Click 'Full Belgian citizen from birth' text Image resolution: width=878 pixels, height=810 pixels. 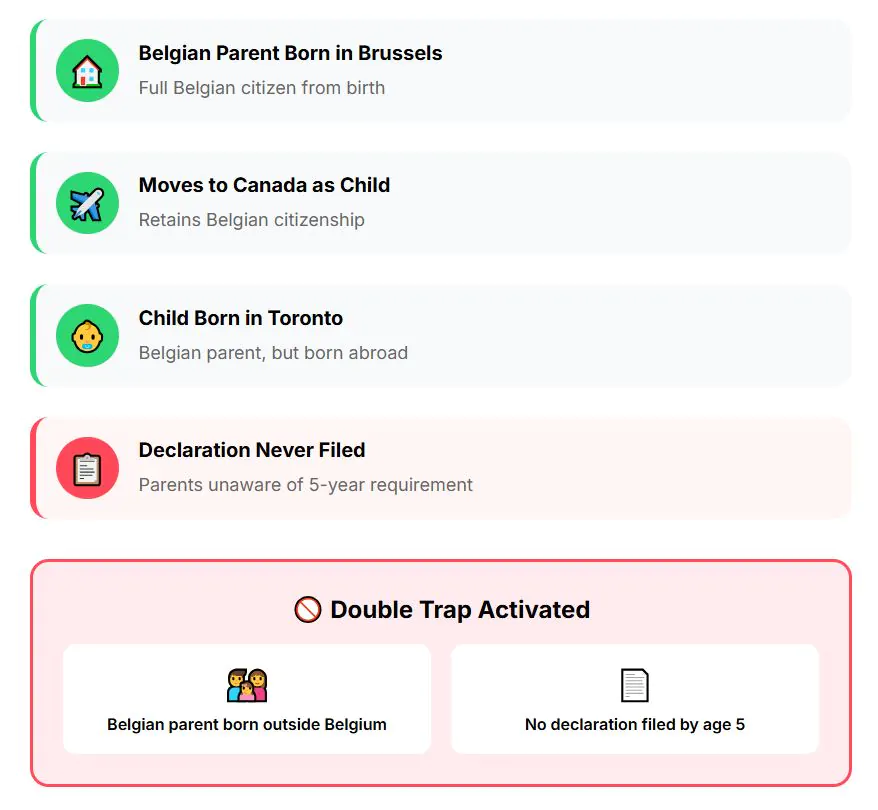(x=261, y=87)
